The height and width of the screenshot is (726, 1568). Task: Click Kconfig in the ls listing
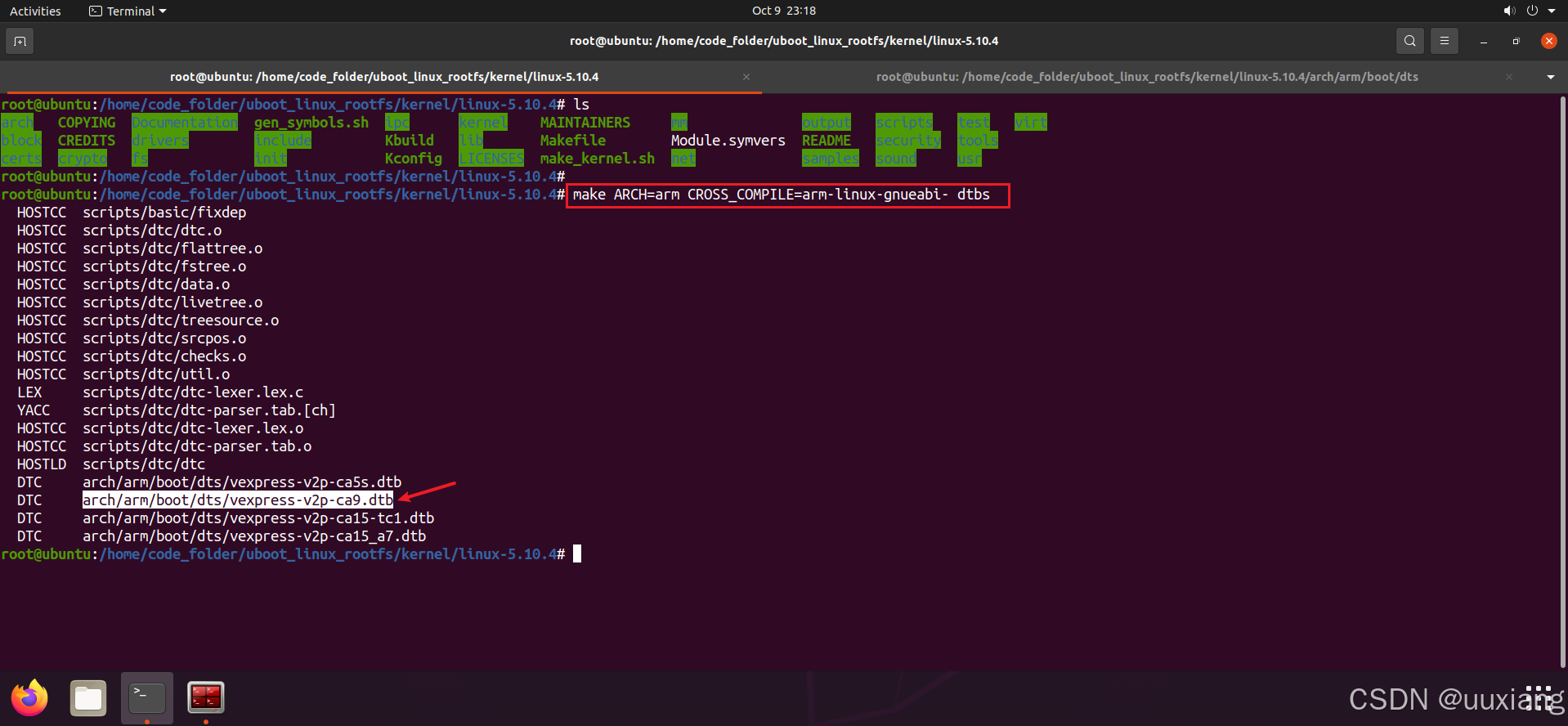414,159
